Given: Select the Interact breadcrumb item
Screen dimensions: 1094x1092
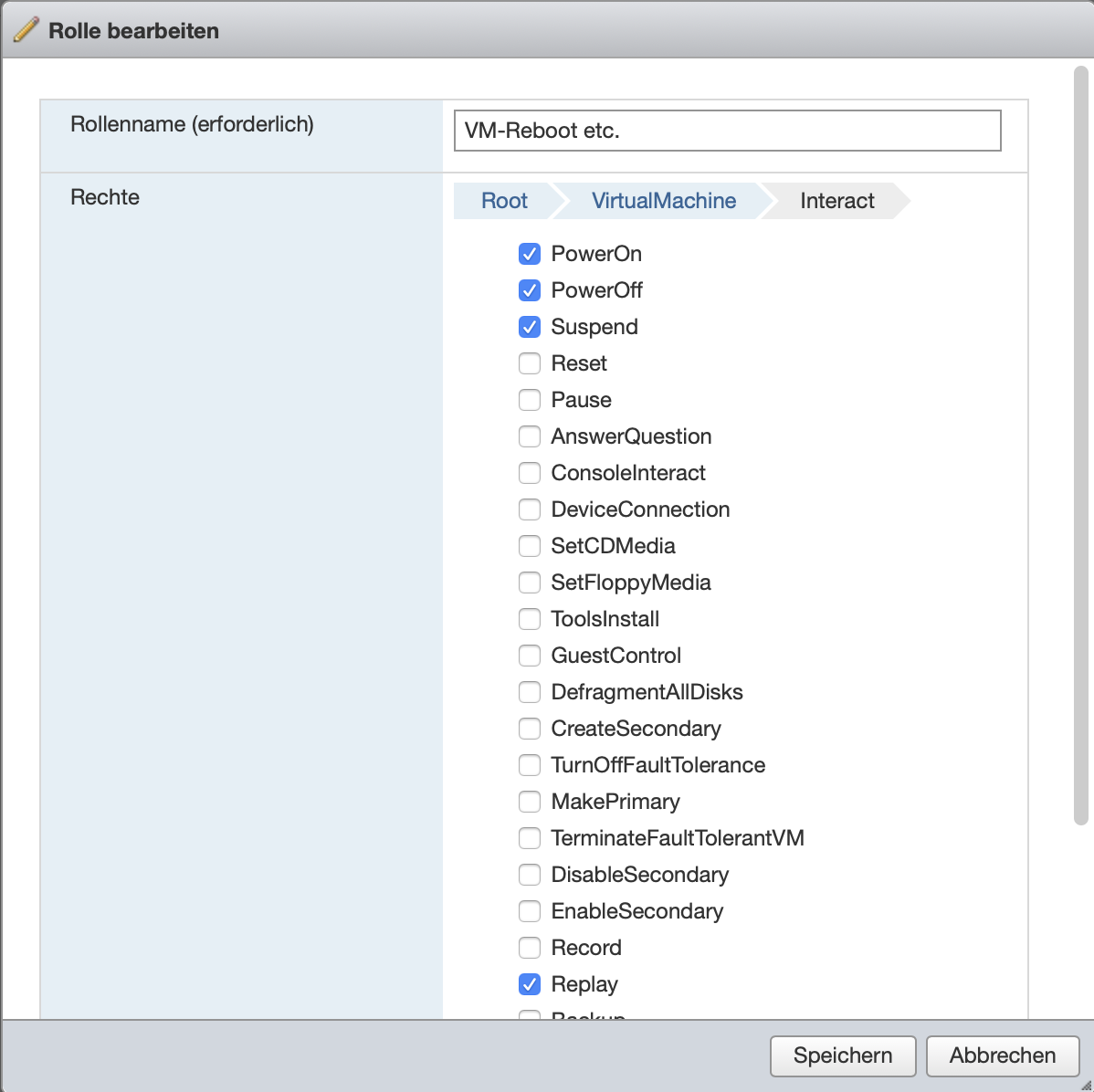Looking at the screenshot, I should point(836,201).
